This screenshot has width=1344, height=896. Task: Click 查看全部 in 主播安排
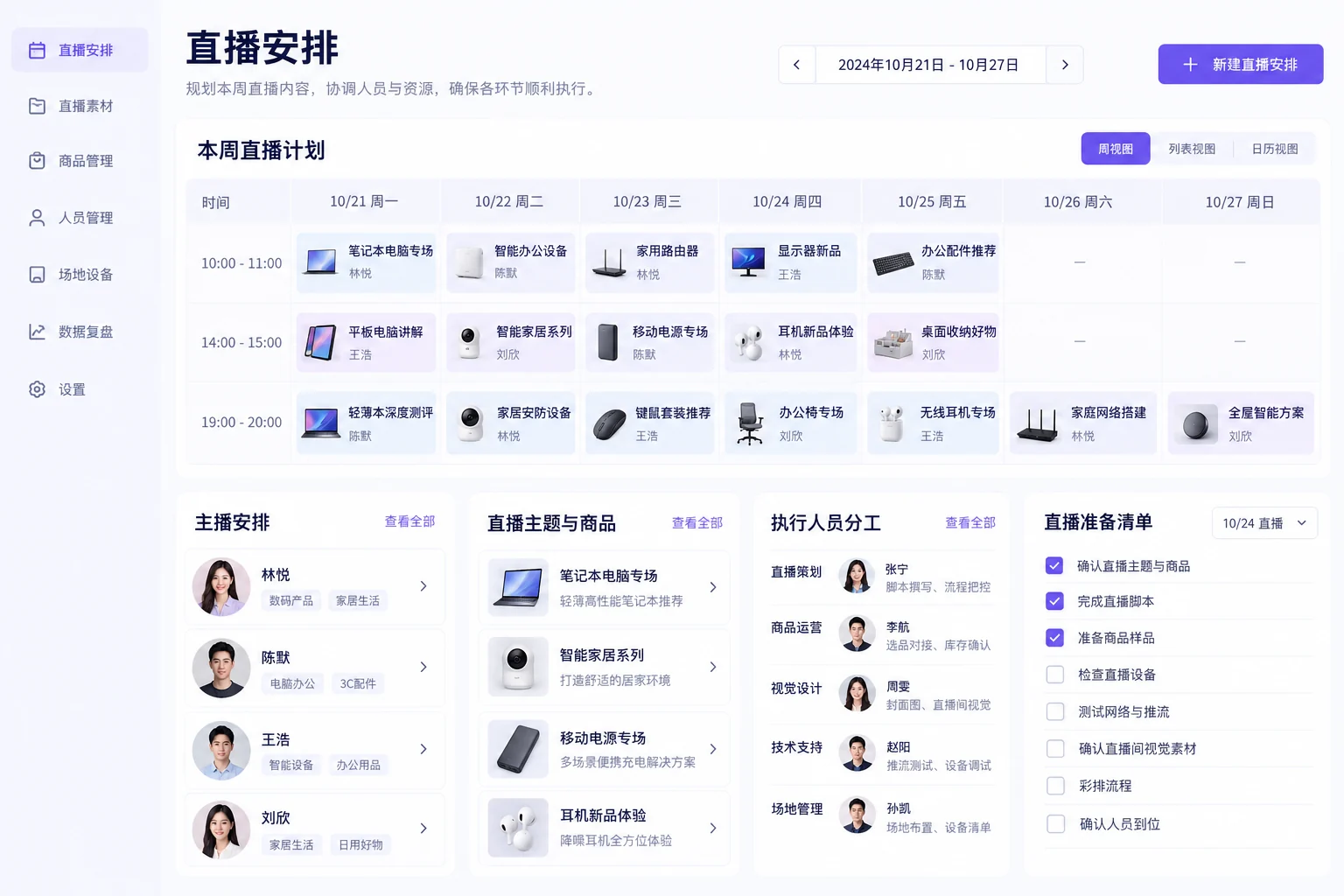(409, 521)
